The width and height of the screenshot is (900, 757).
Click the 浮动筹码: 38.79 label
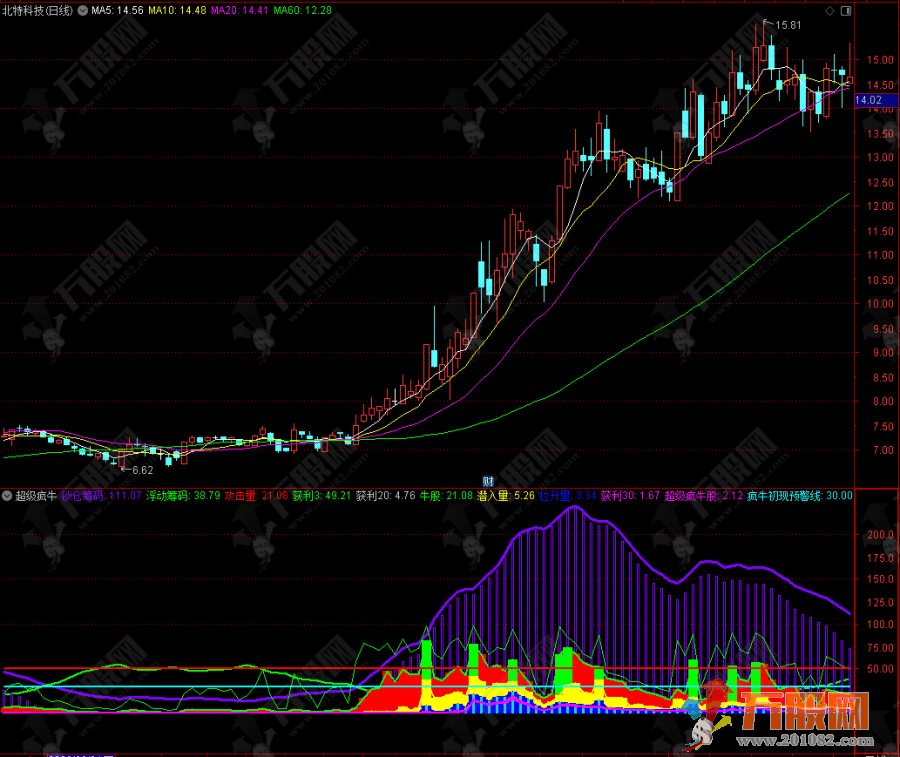point(183,496)
